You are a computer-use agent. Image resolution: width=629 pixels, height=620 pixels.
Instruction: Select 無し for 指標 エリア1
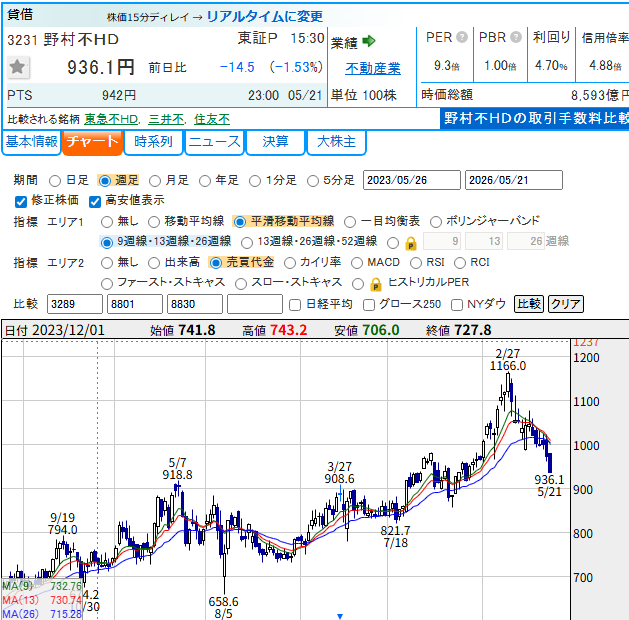tap(107, 222)
